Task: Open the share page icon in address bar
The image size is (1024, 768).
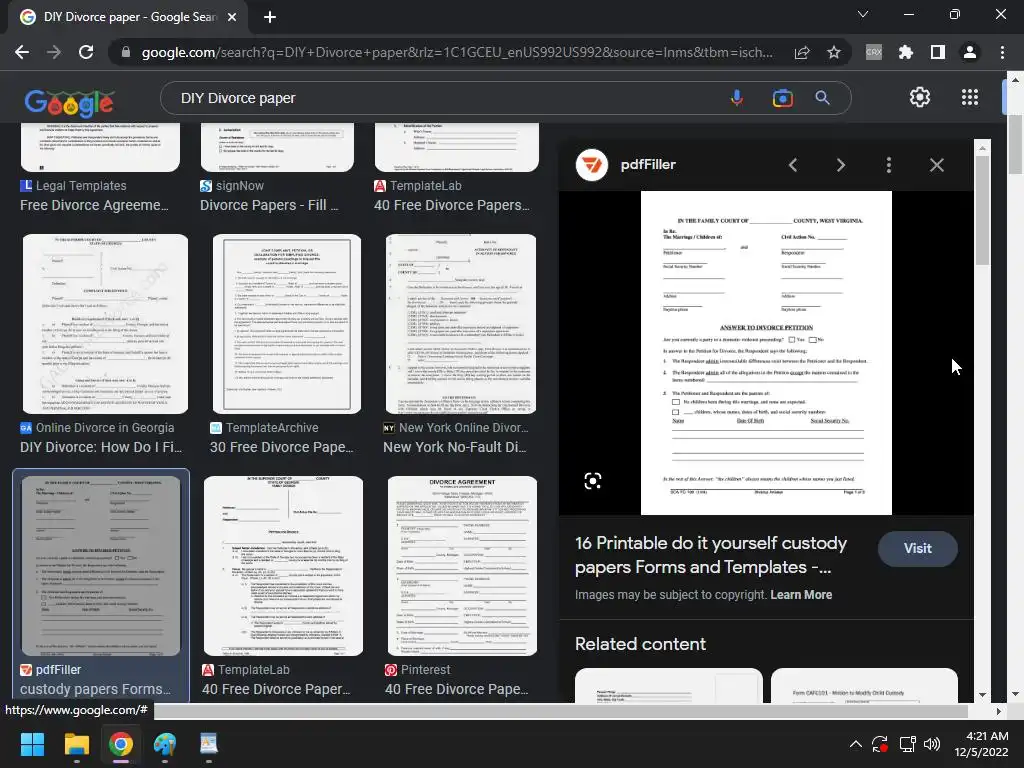Action: [802, 52]
